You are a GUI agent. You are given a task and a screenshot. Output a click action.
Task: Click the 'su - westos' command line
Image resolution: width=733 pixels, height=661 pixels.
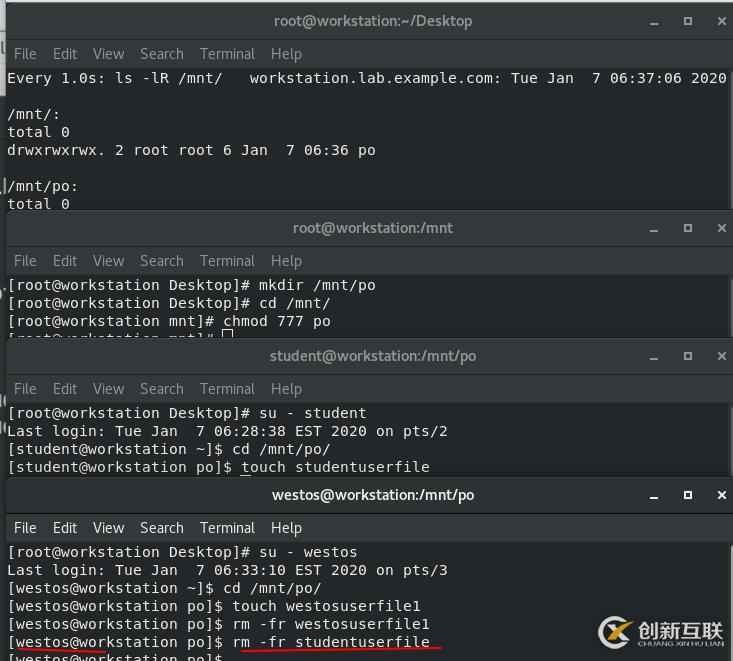click(x=182, y=552)
